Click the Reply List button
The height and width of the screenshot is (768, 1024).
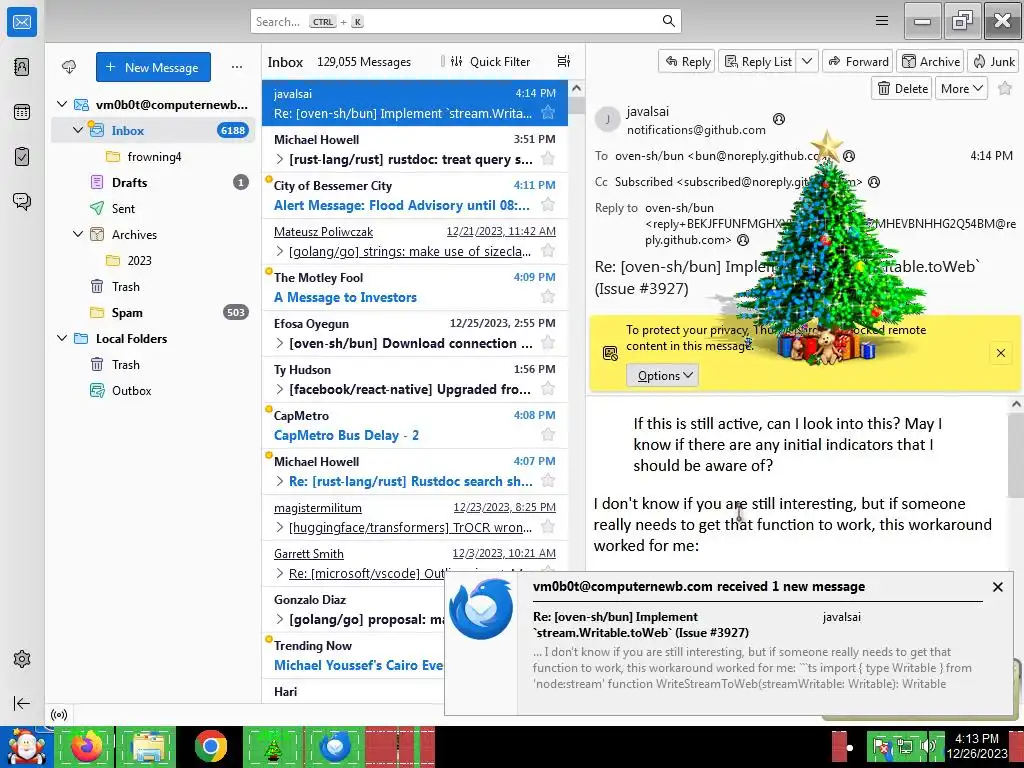[x=758, y=61]
